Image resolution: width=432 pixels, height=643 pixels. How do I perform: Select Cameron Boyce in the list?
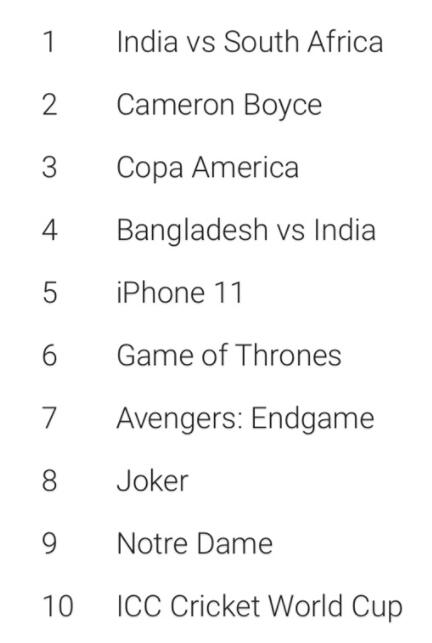[x=219, y=106]
